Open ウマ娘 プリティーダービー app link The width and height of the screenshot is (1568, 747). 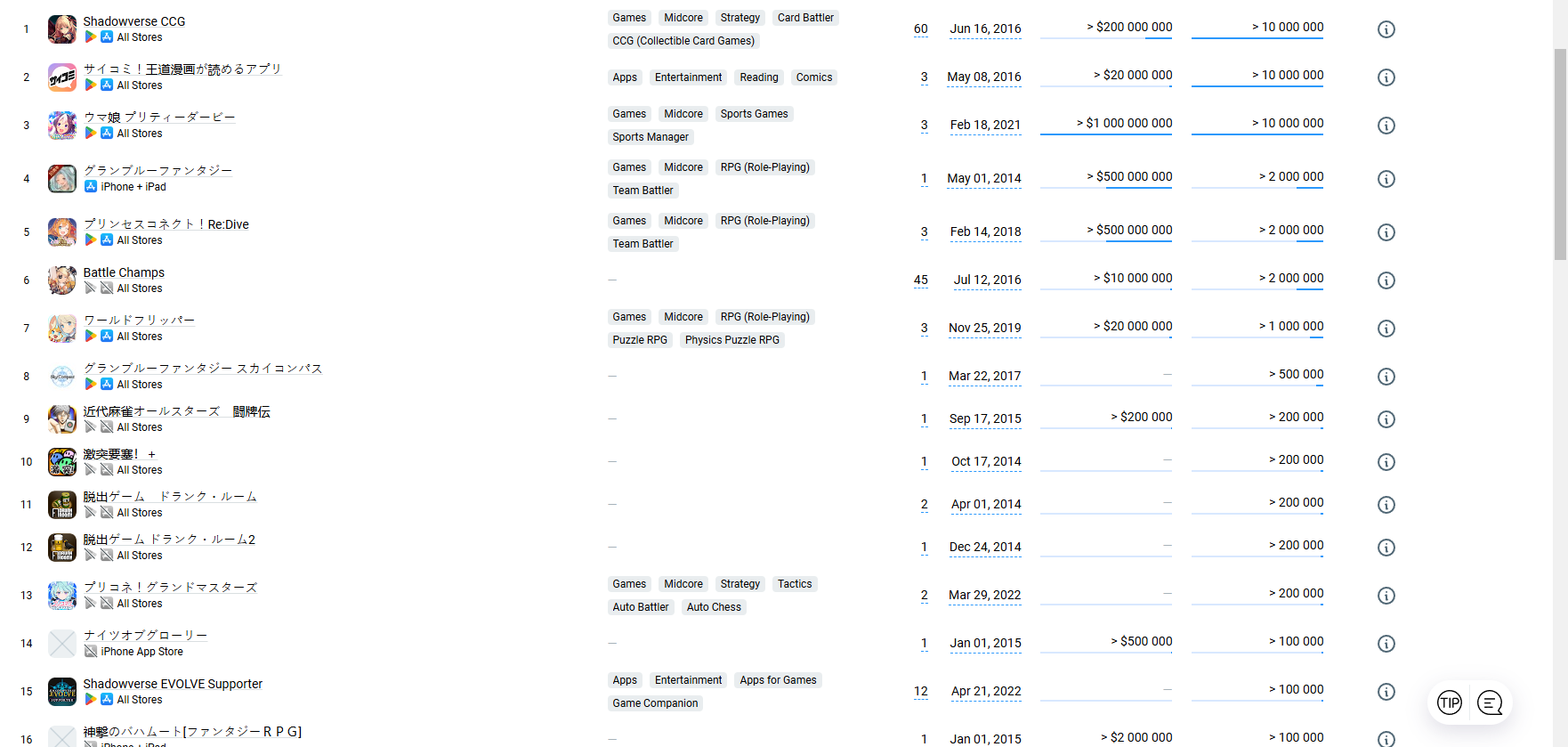pyautogui.click(x=159, y=118)
